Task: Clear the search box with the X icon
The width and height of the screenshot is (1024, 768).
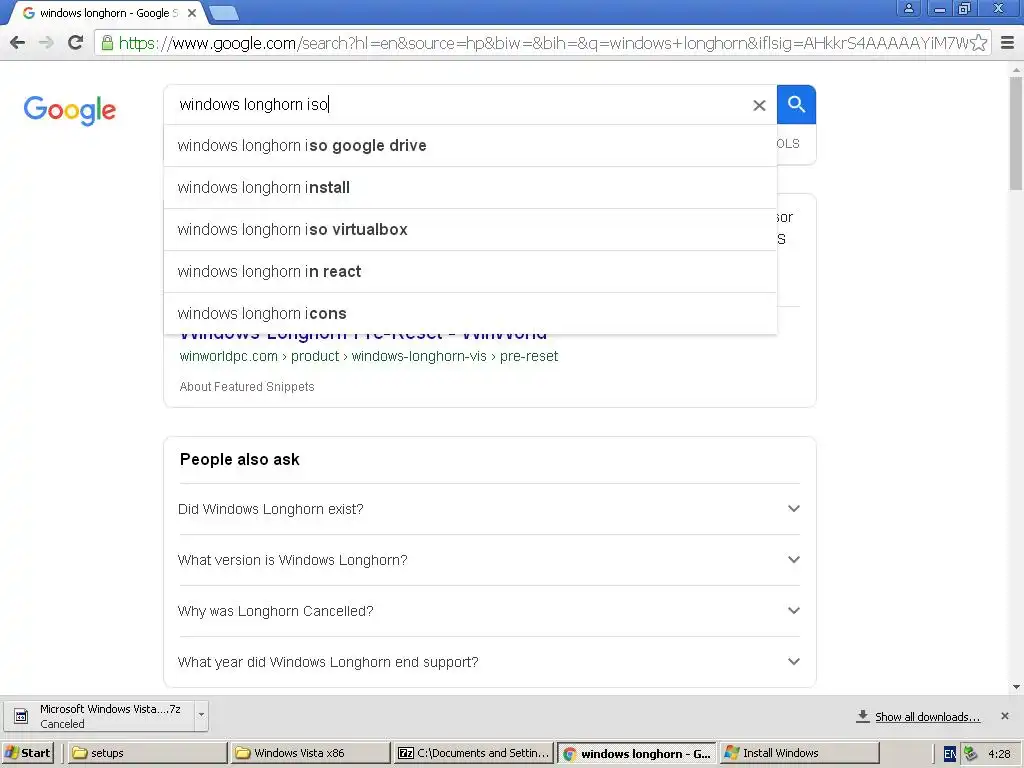Action: coord(759,105)
